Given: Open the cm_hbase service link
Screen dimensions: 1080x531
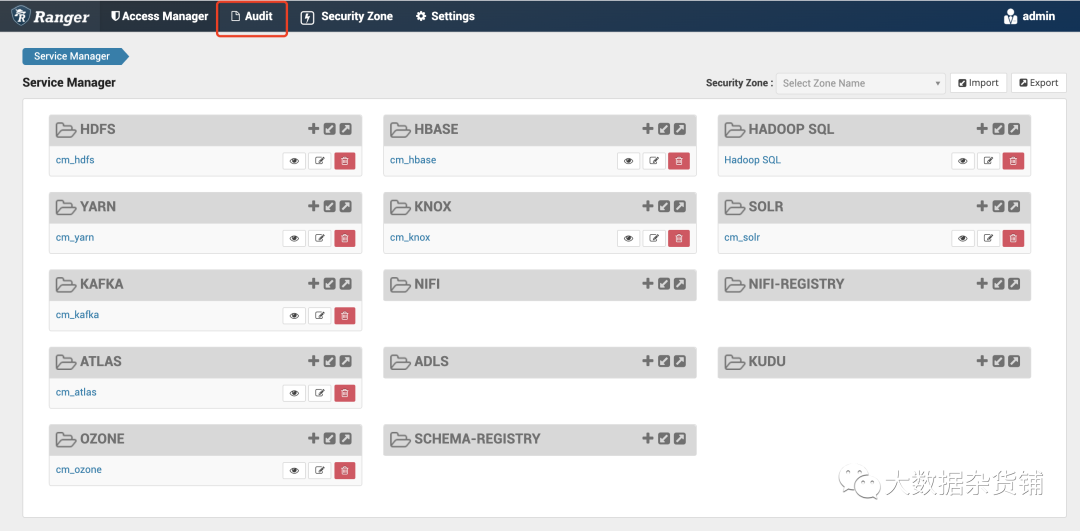Looking at the screenshot, I should pos(413,160).
